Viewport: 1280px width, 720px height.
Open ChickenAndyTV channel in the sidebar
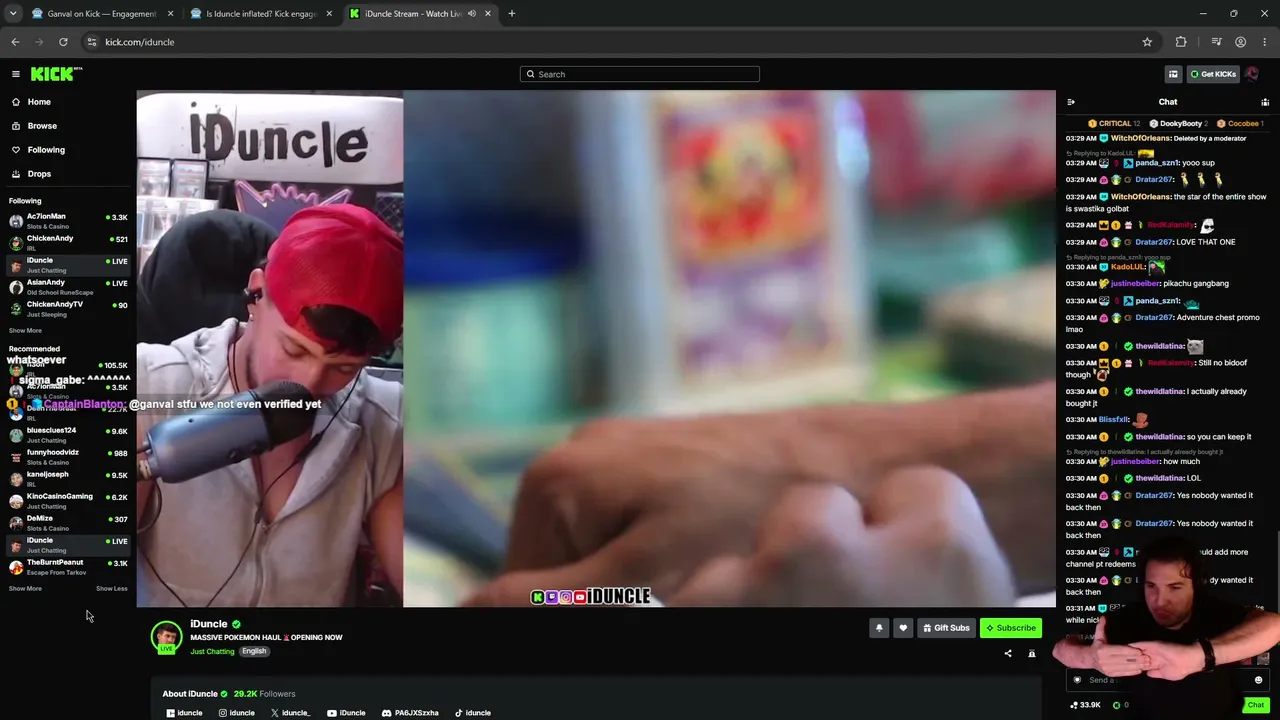(68, 309)
